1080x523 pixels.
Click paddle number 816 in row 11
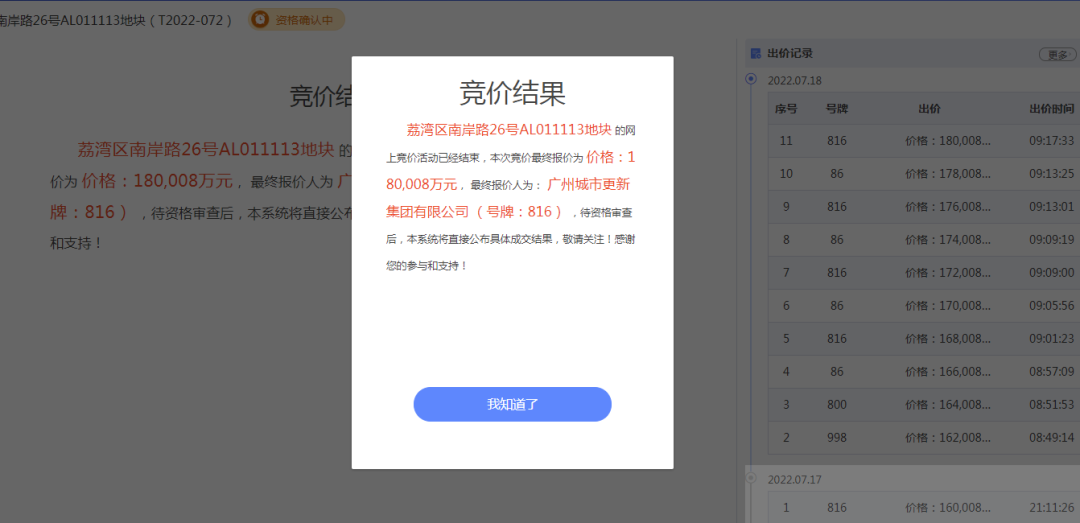[837, 141]
